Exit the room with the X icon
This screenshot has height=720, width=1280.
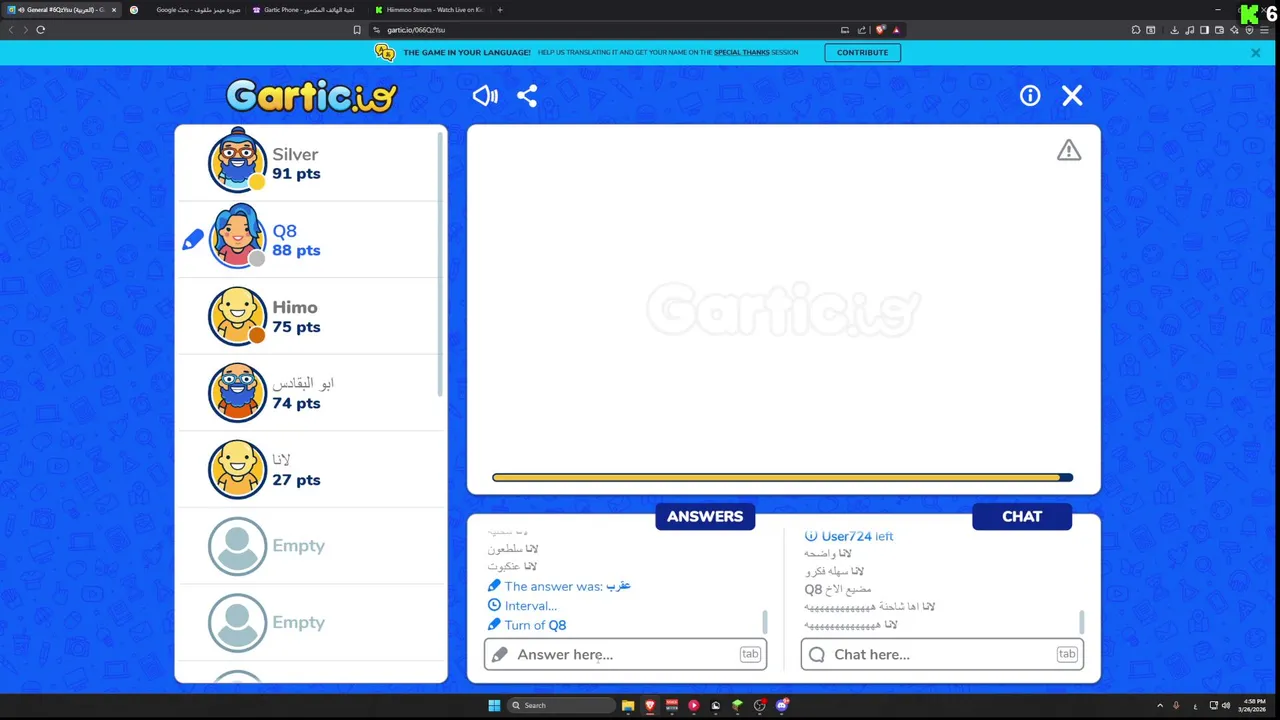(1072, 95)
